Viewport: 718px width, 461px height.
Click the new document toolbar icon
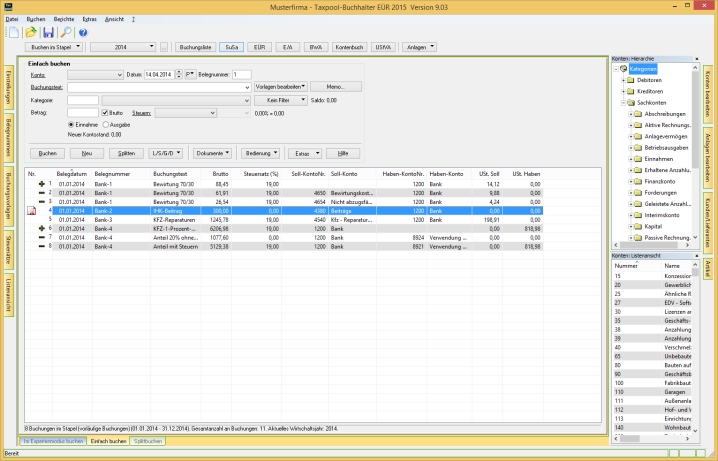12,33
